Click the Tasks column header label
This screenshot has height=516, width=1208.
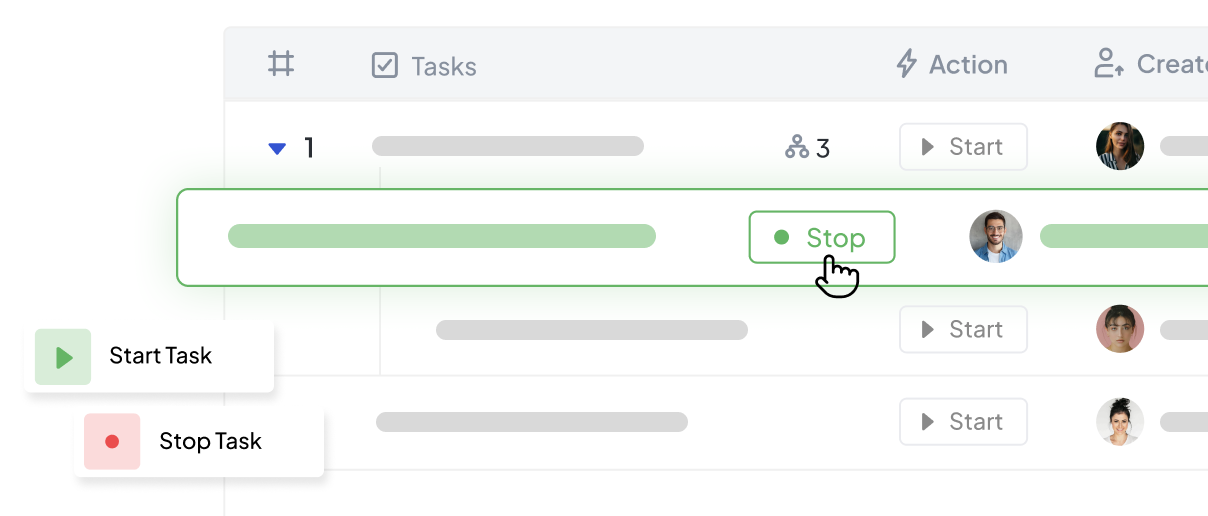(444, 67)
